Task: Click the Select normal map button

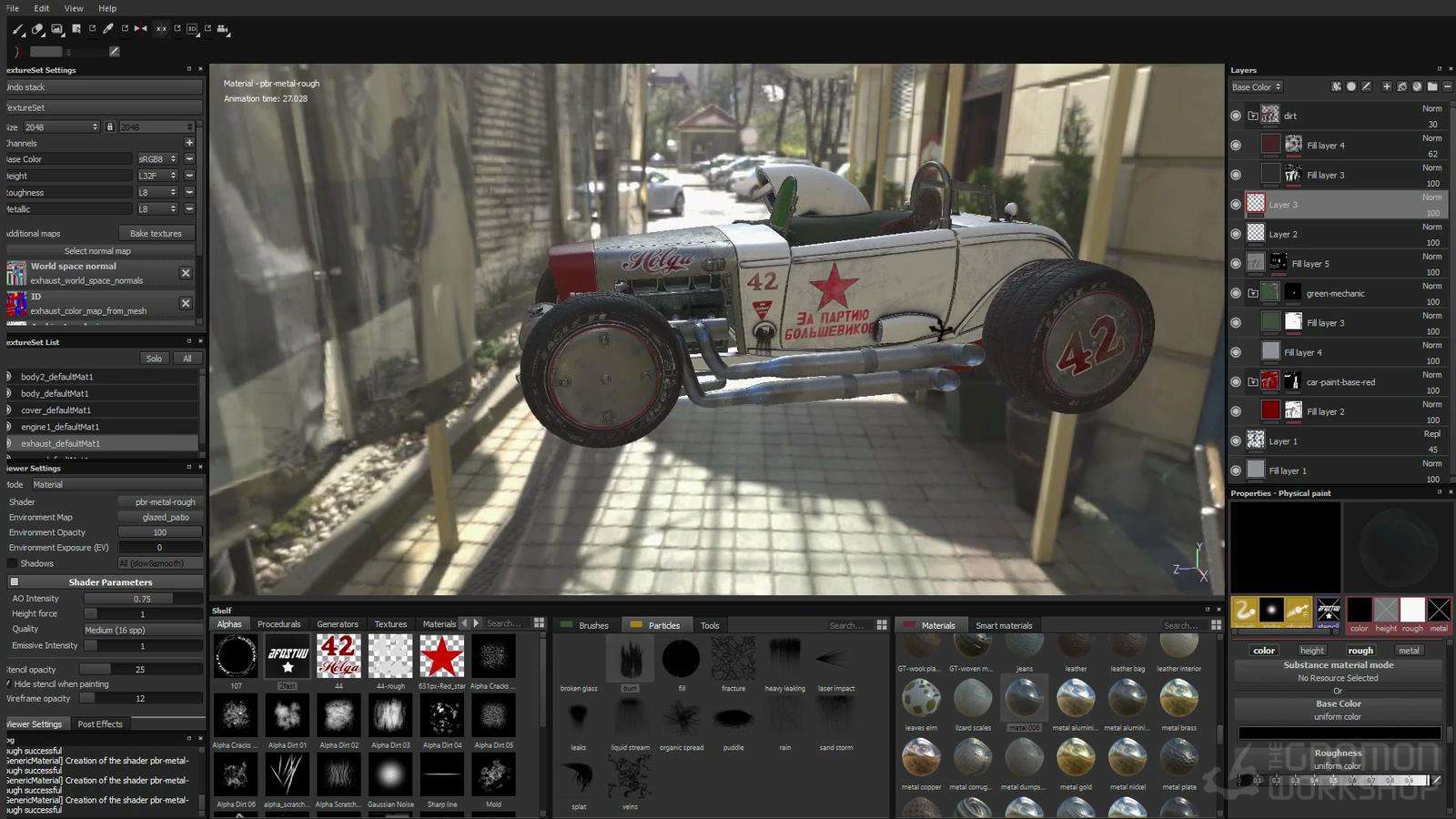Action: pyautogui.click(x=97, y=251)
